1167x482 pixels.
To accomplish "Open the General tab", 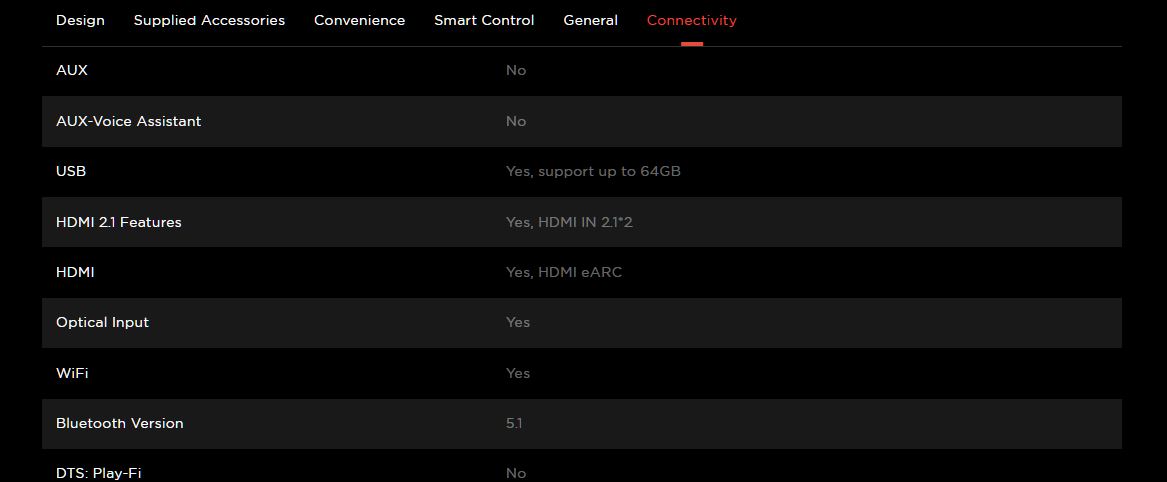I will tap(590, 20).
